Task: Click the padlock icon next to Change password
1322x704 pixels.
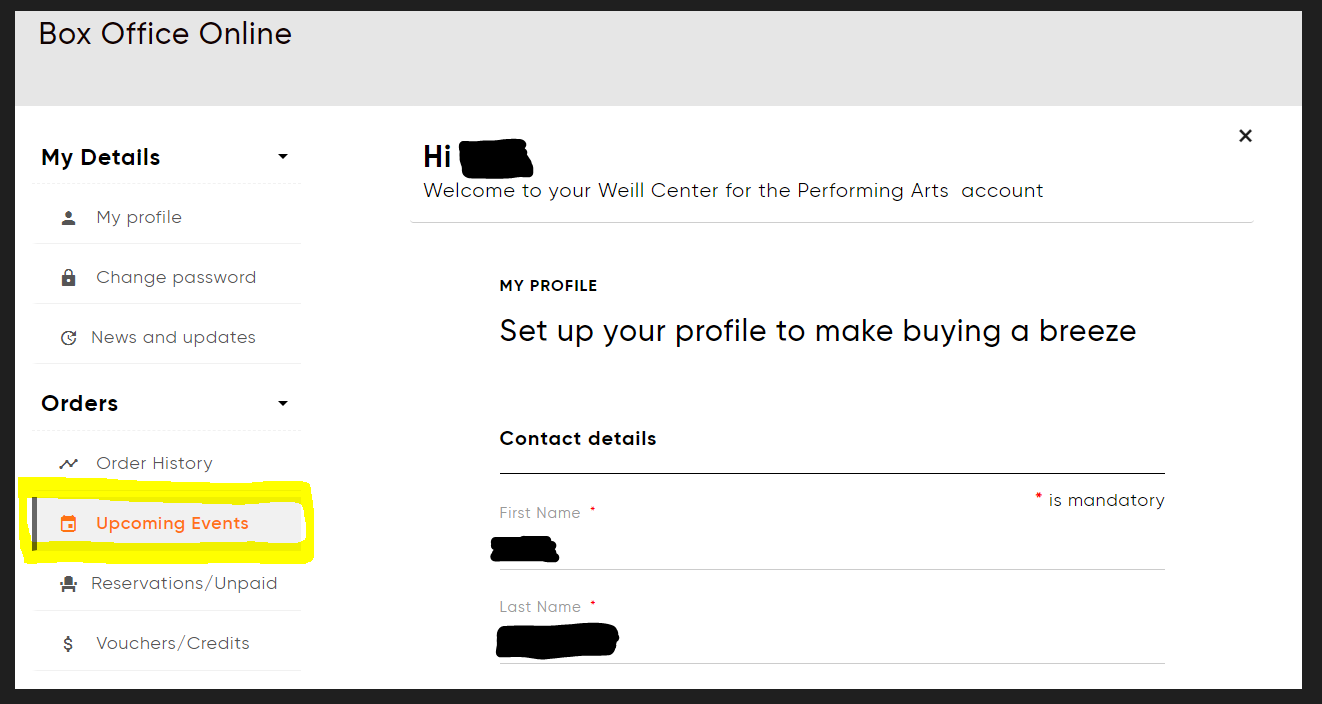Action: tap(68, 278)
